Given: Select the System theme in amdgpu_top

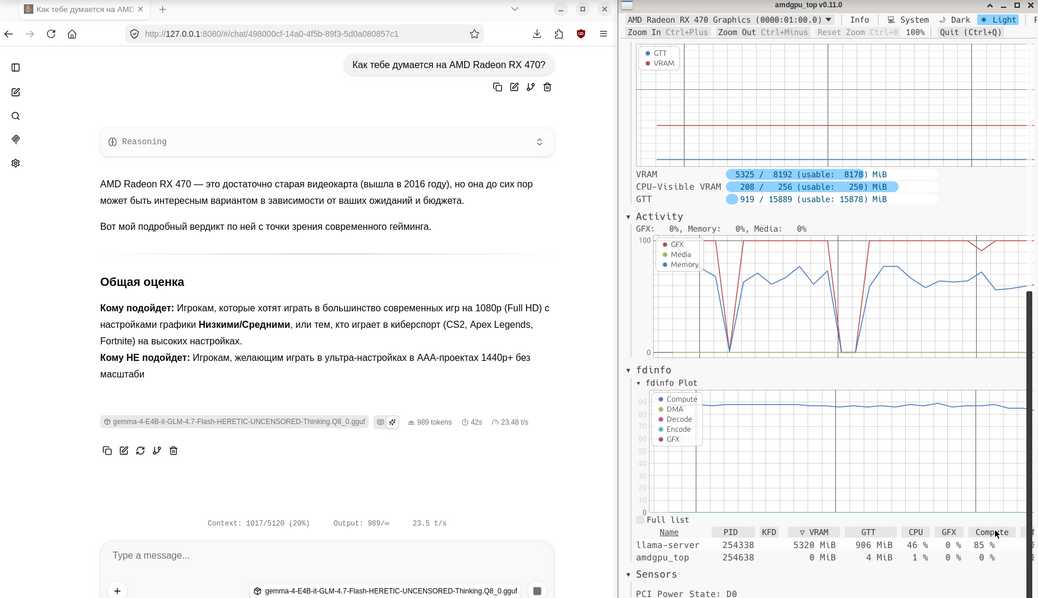Looking at the screenshot, I should coord(908,20).
